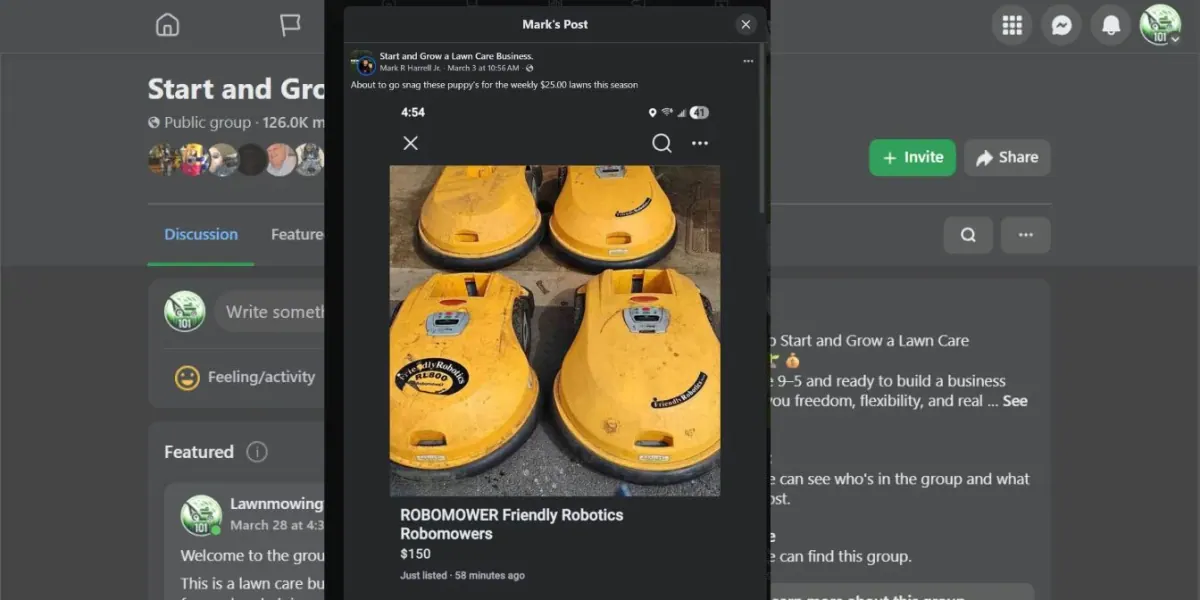Open the Lawnmowing101 author avatar
The width and height of the screenshot is (1200, 600).
tap(201, 515)
